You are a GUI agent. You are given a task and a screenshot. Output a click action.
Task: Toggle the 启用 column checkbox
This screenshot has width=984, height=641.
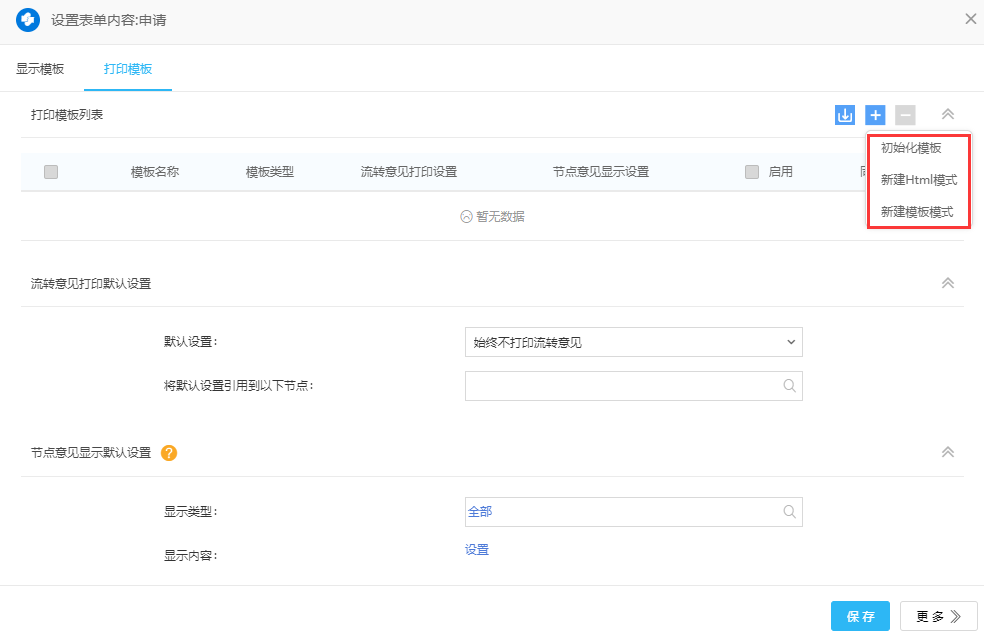coord(752,172)
